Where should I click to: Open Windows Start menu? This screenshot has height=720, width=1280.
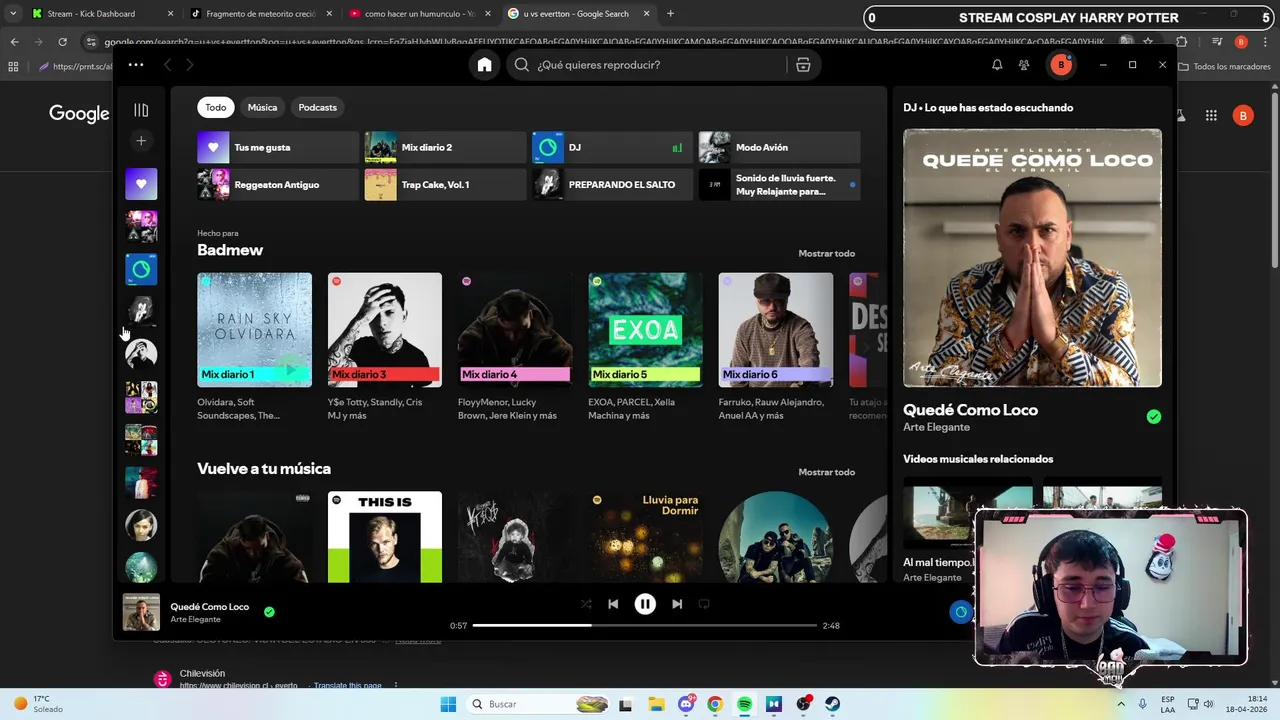pyautogui.click(x=448, y=704)
